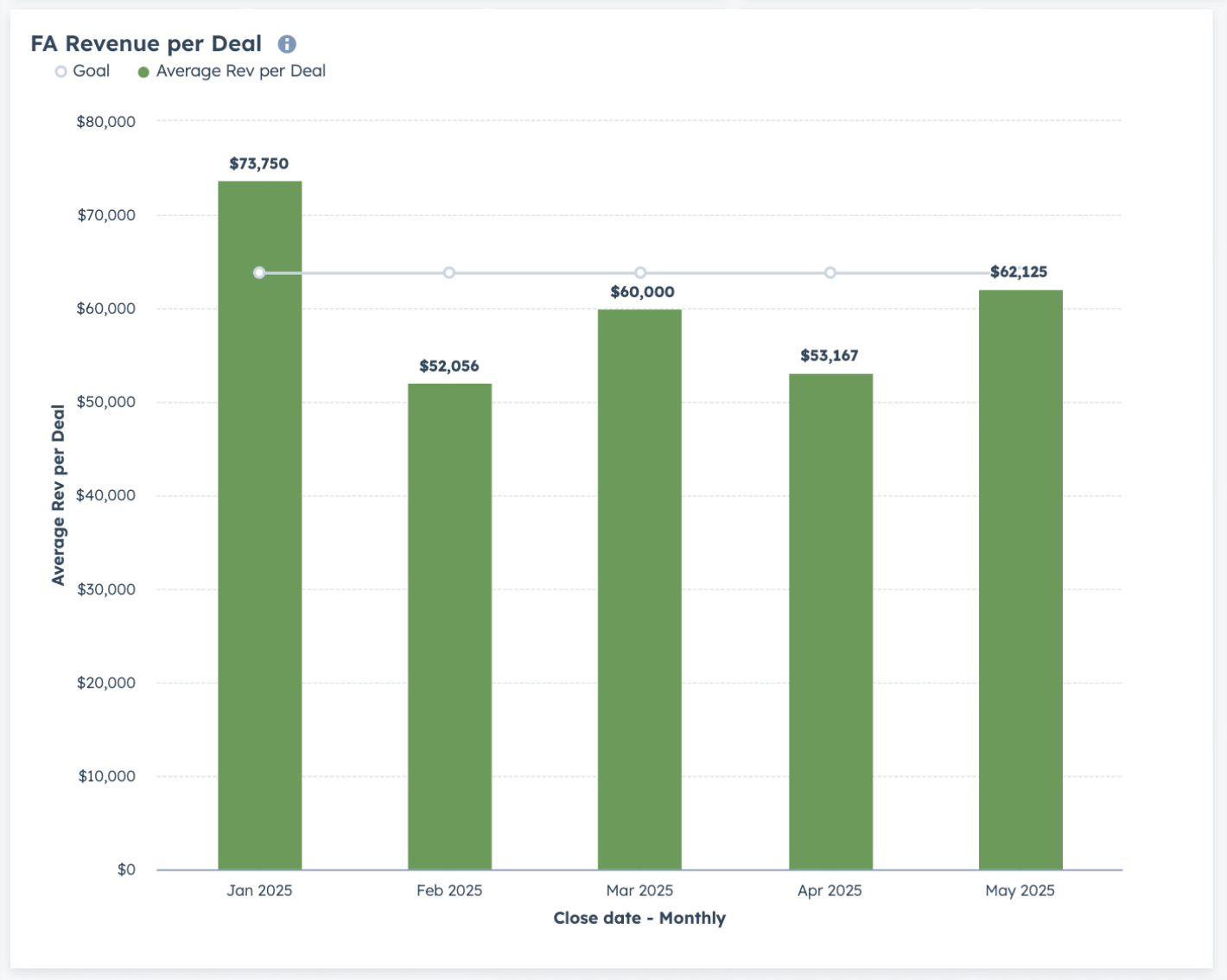The height and width of the screenshot is (980, 1227).
Task: Select the Feb 2025 bar
Action: [x=450, y=627]
